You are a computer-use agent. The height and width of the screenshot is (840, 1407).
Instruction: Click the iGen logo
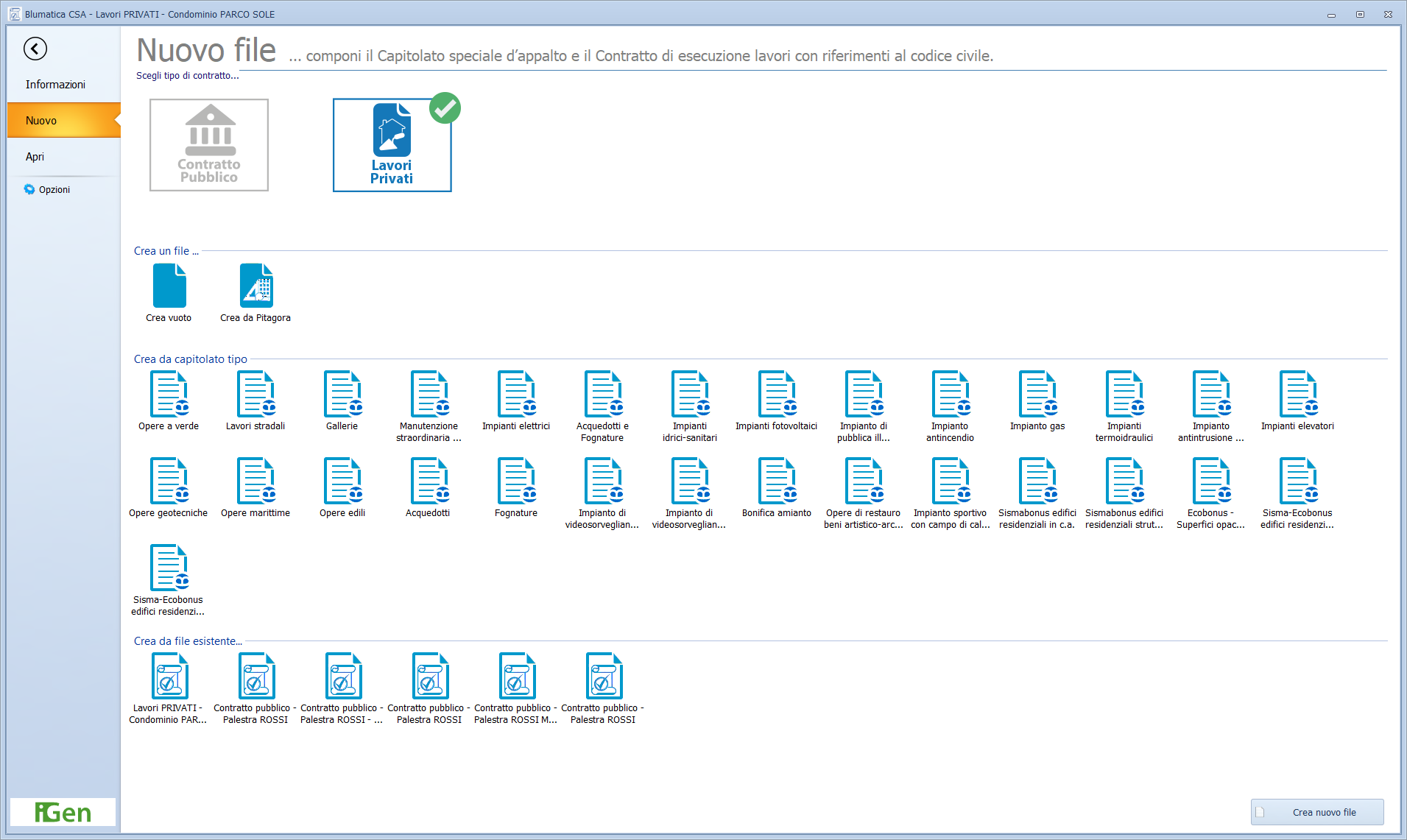[x=63, y=812]
